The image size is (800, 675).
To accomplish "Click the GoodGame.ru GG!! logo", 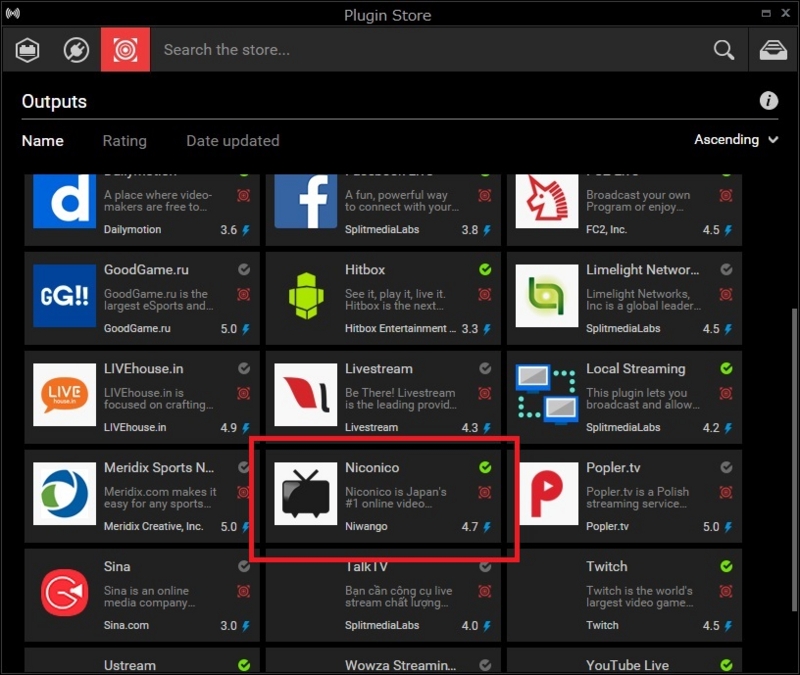I will click(64, 295).
